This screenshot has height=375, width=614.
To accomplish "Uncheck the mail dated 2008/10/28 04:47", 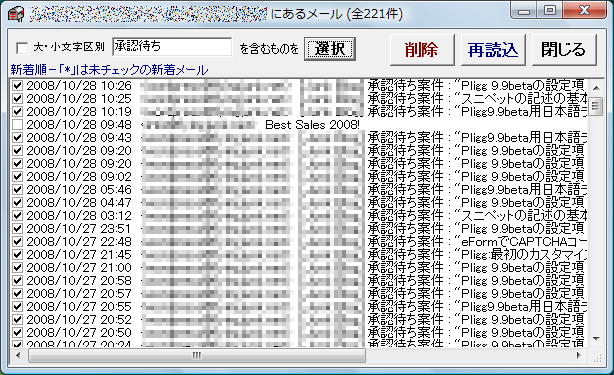I will (x=18, y=202).
